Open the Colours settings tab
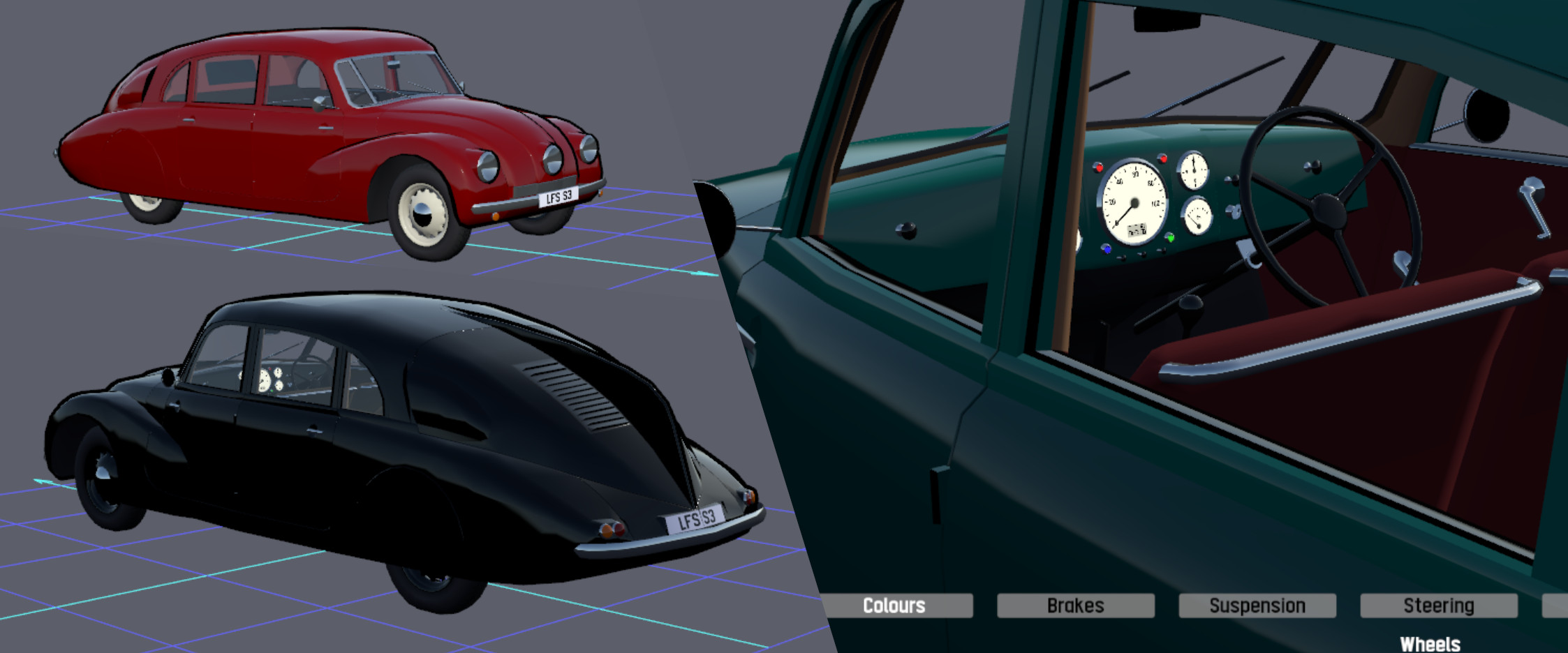The width and height of the screenshot is (1568, 653). click(x=896, y=606)
